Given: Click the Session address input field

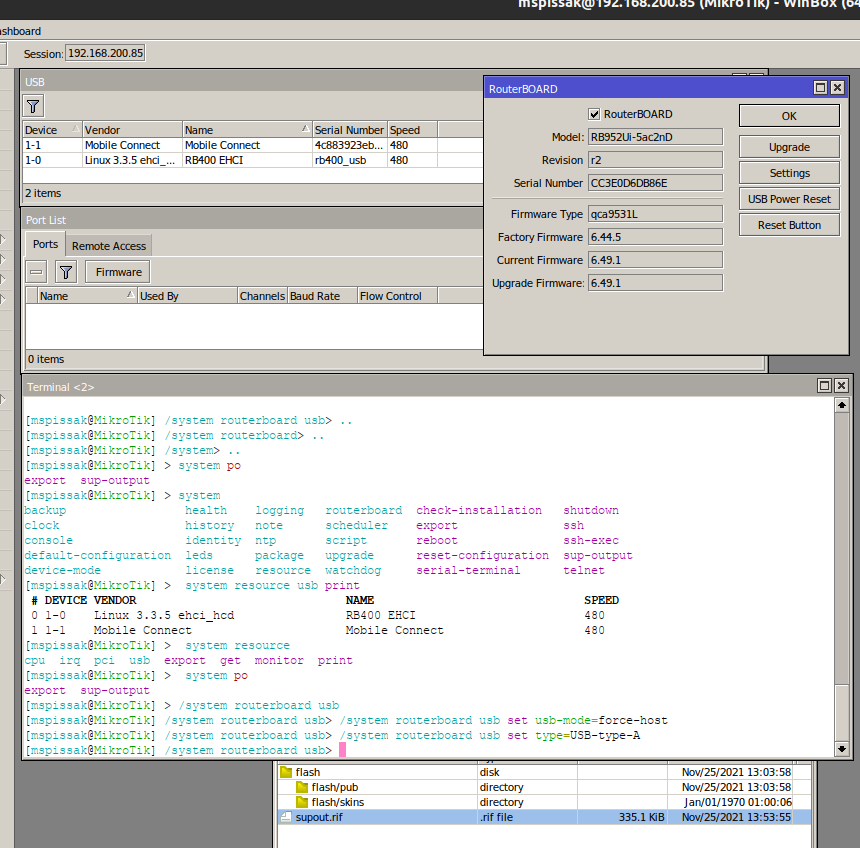Looking at the screenshot, I should point(103,52).
